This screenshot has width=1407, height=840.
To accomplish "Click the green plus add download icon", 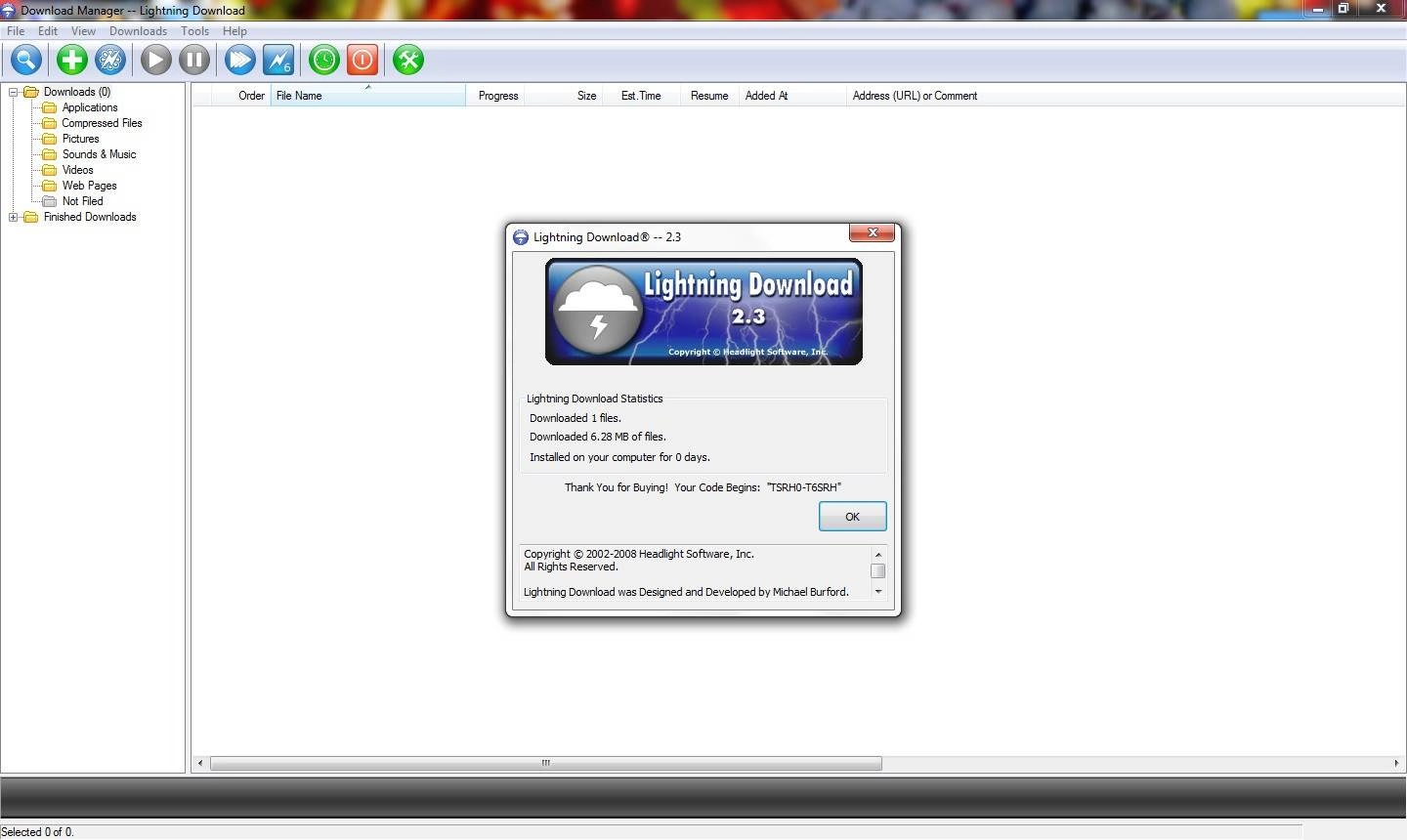I will point(71,60).
